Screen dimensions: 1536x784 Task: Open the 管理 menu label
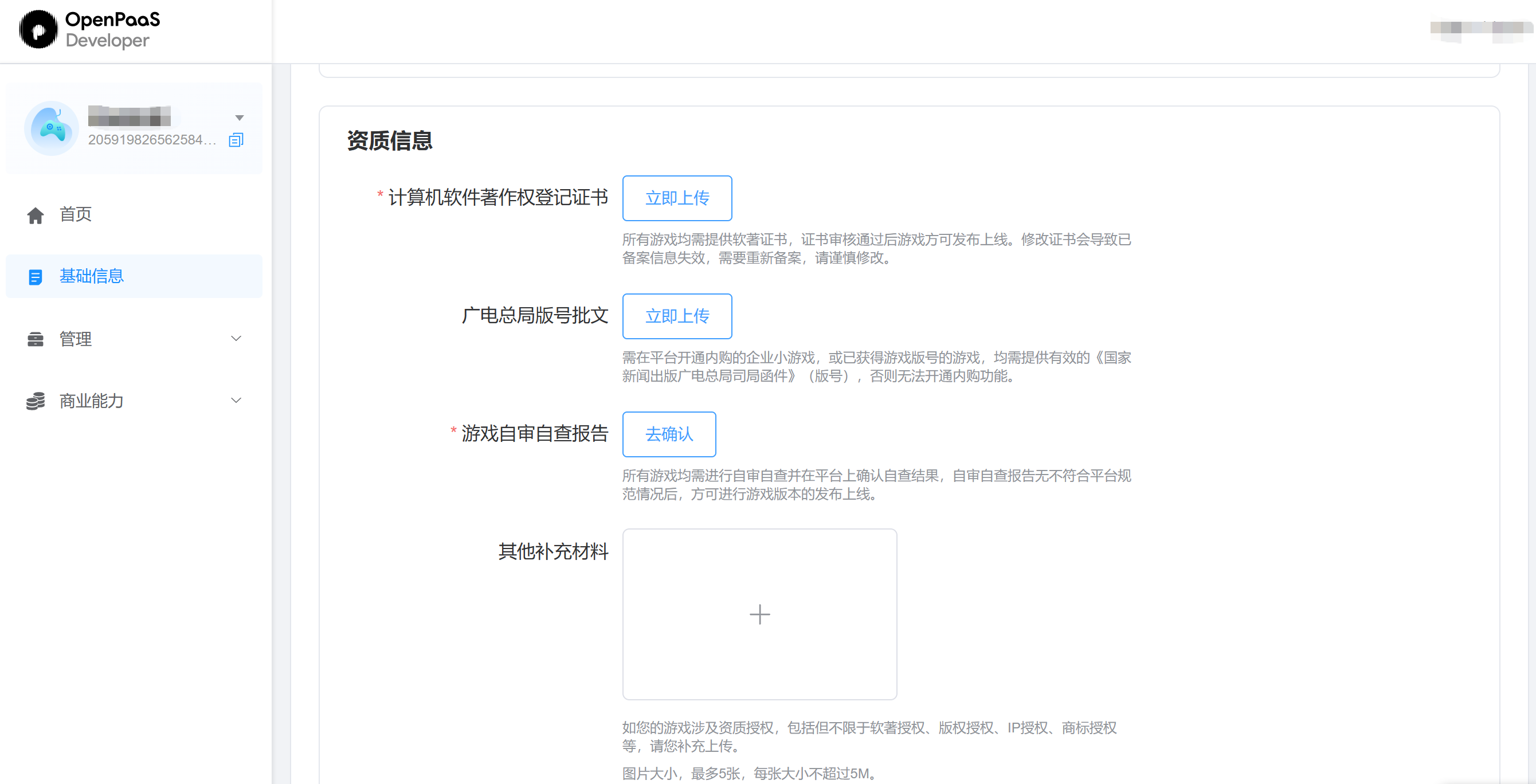(x=76, y=339)
